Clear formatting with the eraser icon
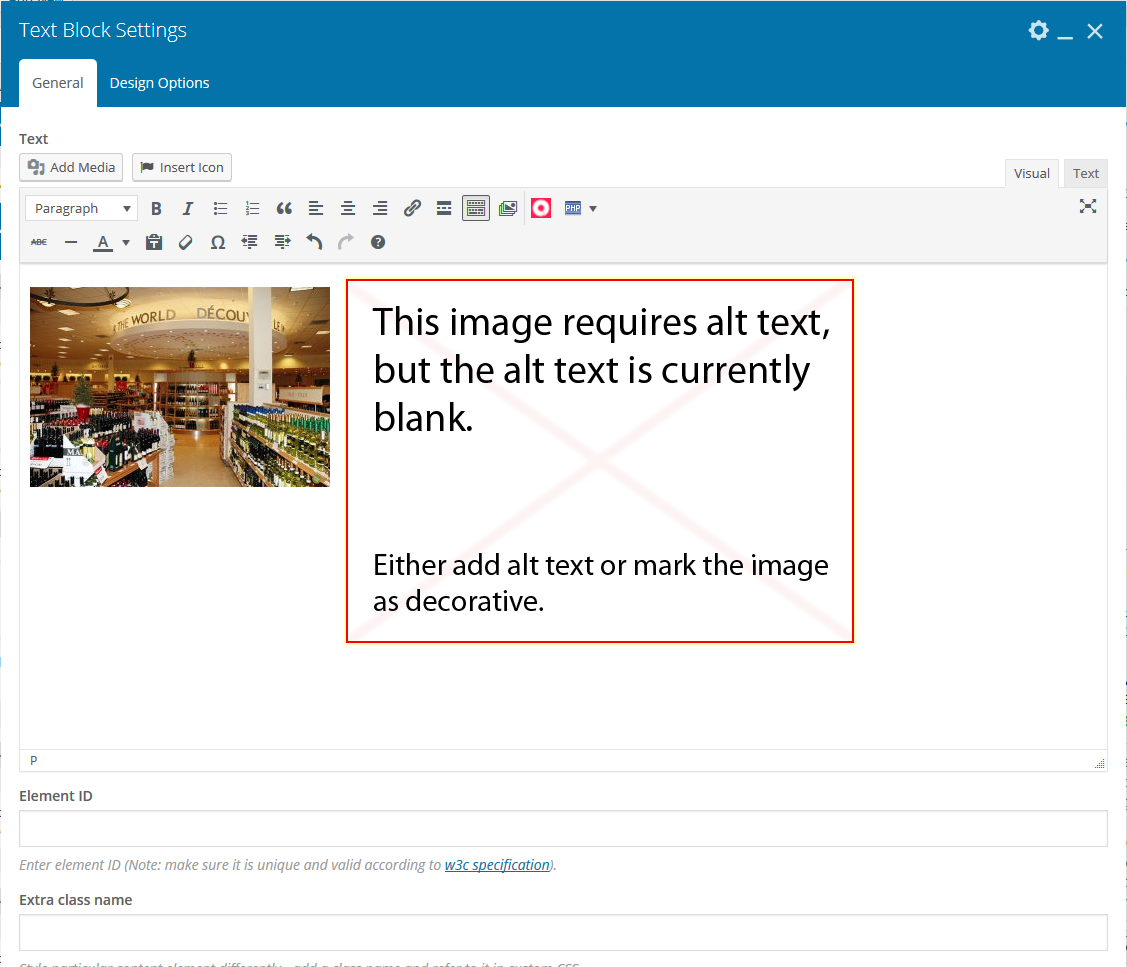Image resolution: width=1127 pixels, height=967 pixels. 185,242
